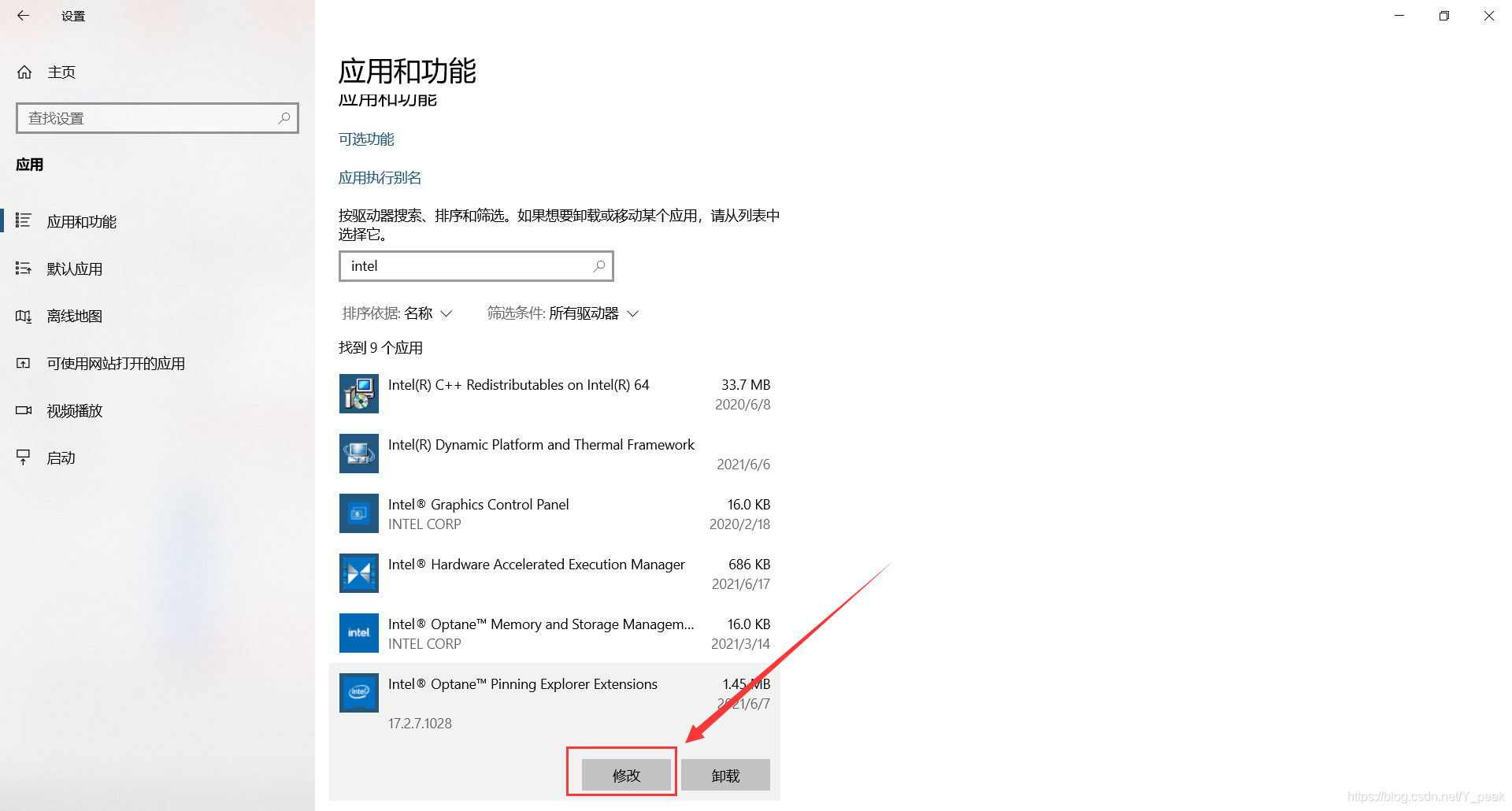
Task: Open the home page via house icon
Action: 24,72
